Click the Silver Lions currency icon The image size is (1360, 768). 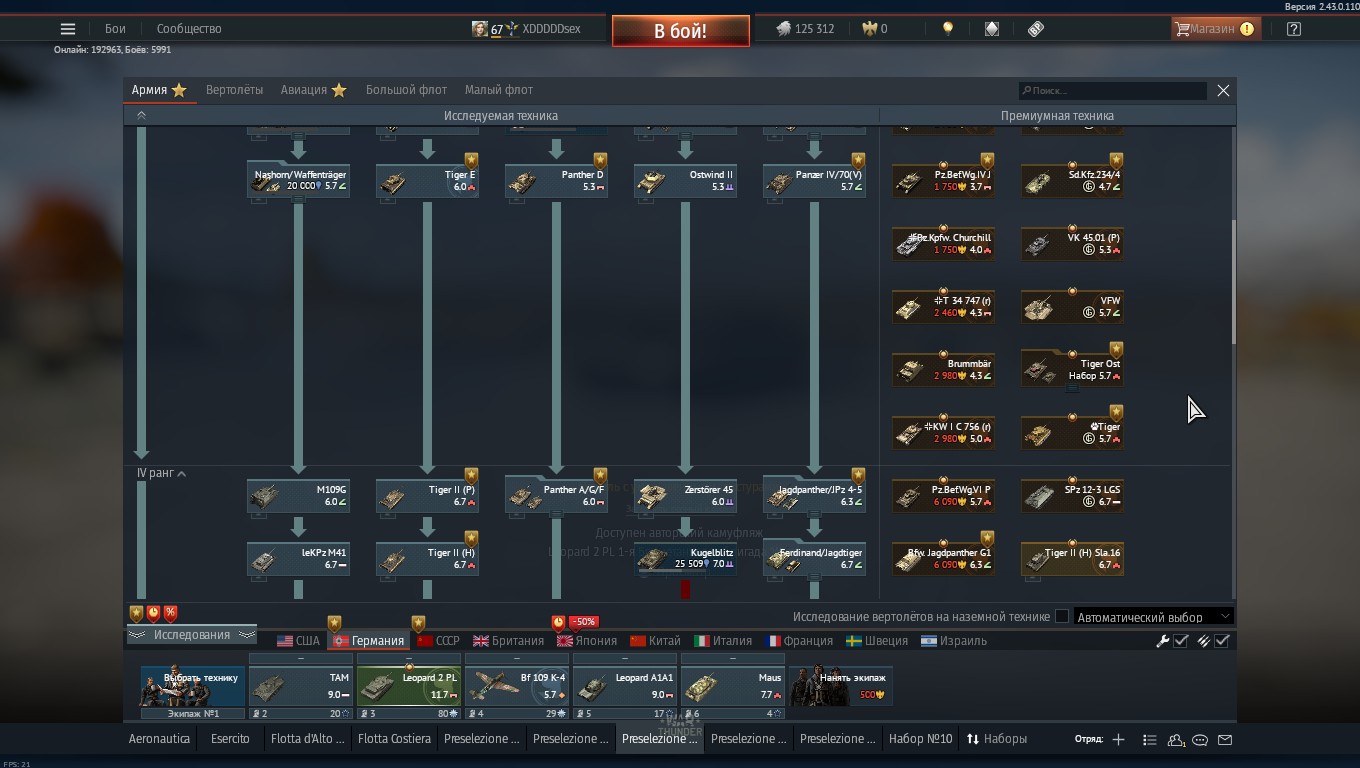(783, 29)
